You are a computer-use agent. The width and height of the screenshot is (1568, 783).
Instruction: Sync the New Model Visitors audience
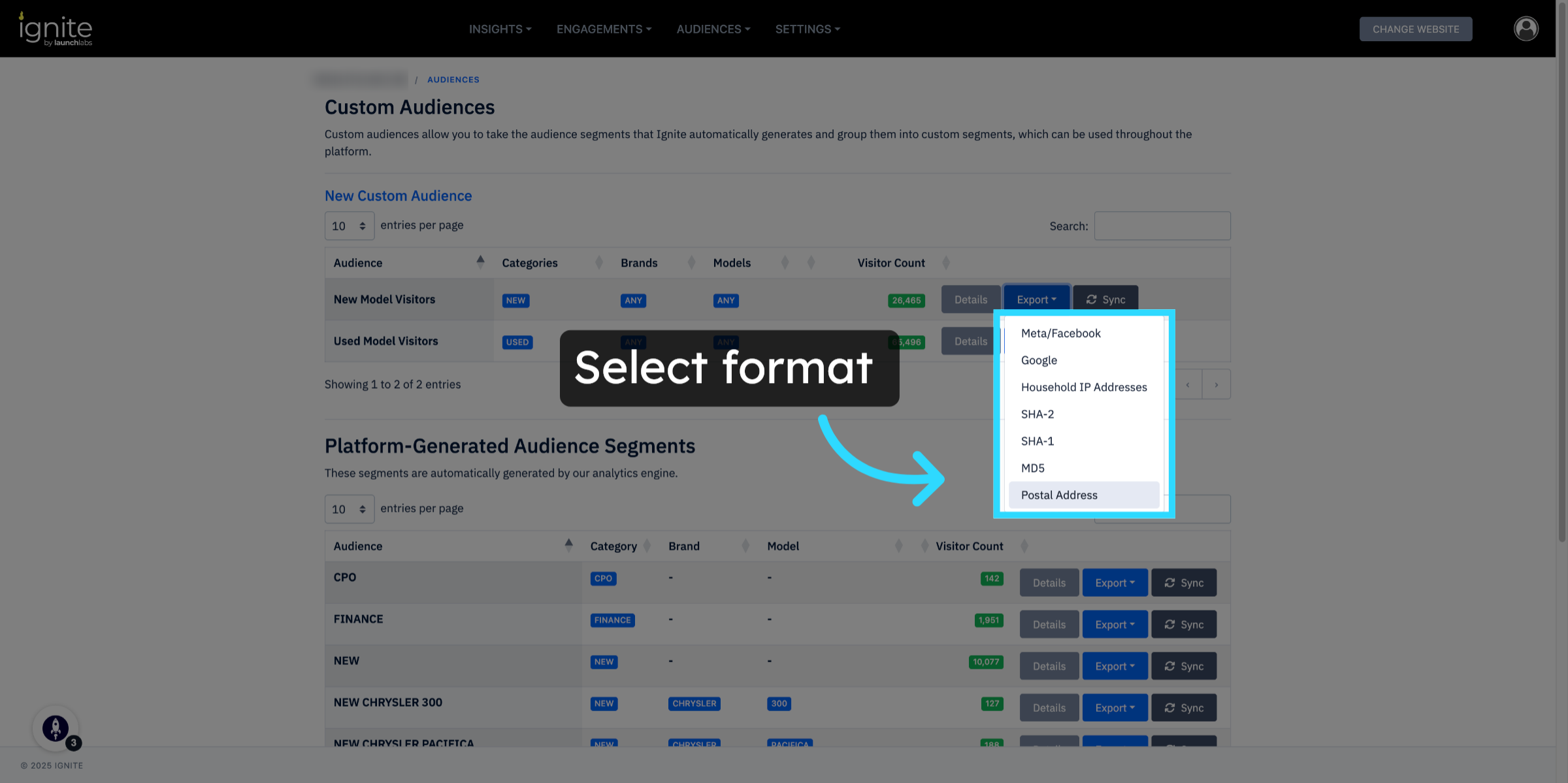click(1105, 299)
